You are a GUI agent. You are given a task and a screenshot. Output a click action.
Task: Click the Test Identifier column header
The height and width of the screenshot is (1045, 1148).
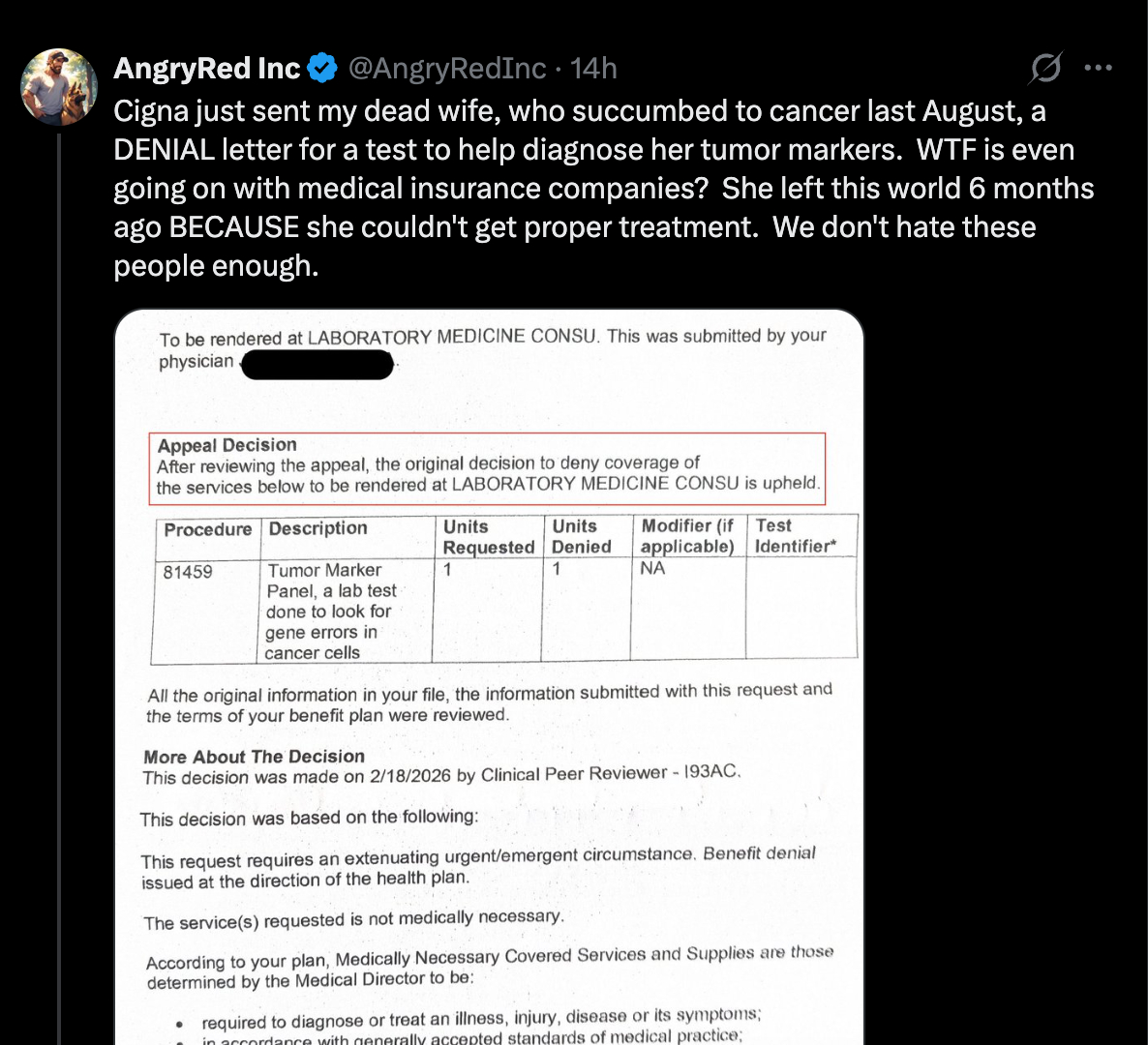pos(795,535)
